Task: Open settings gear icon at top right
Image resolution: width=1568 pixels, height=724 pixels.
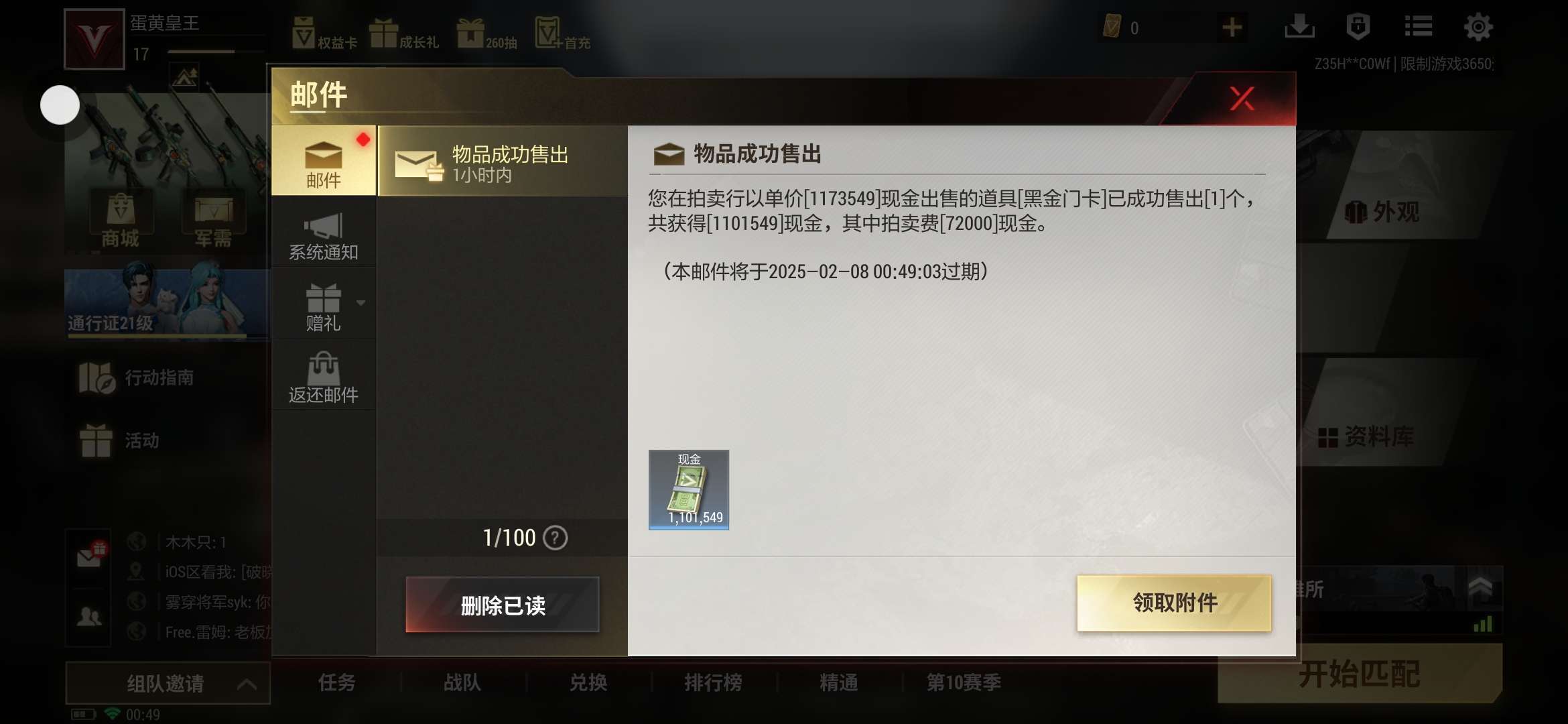Action: point(1478,27)
